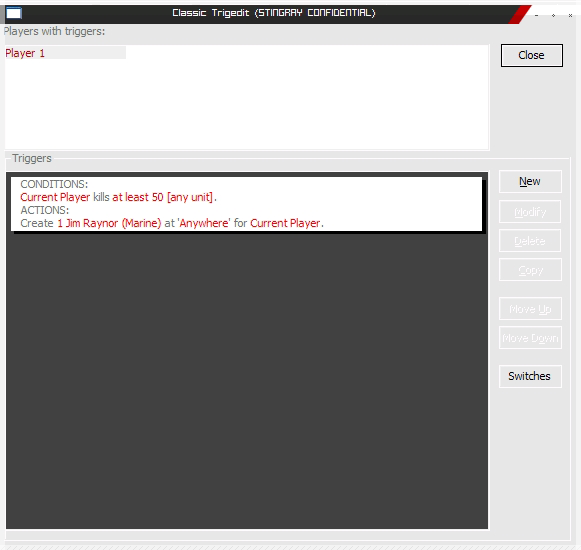Select Player 1 in players list

(x=65, y=53)
